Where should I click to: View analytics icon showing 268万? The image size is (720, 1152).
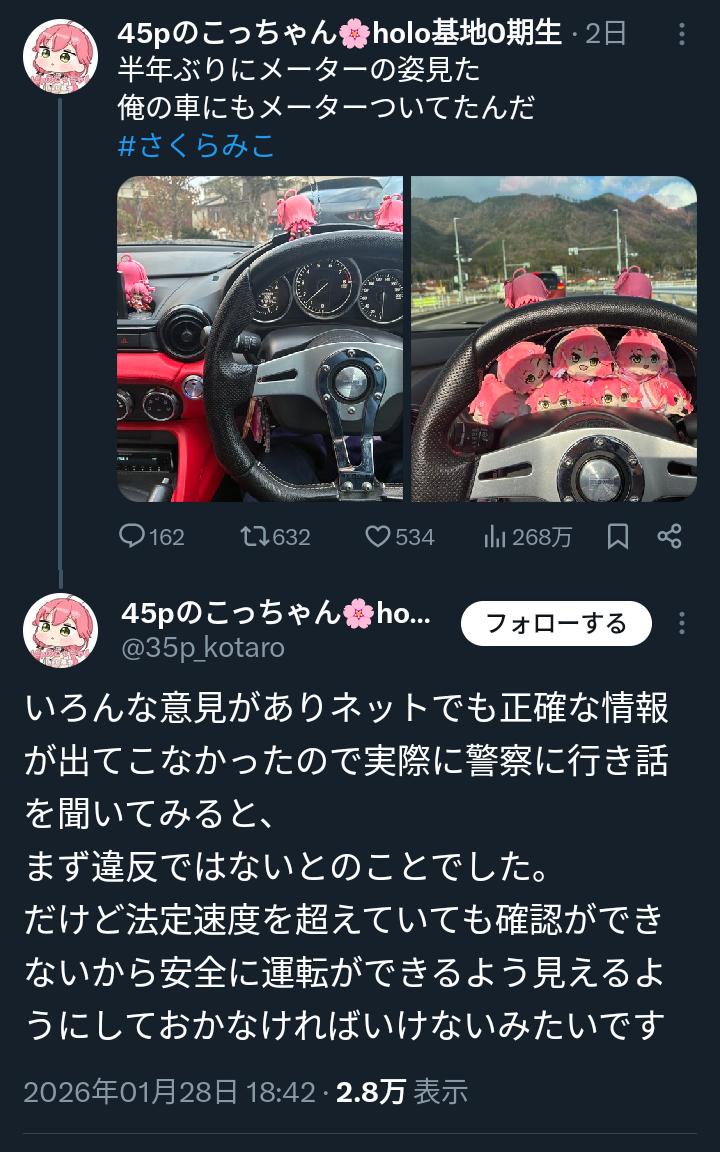527,537
